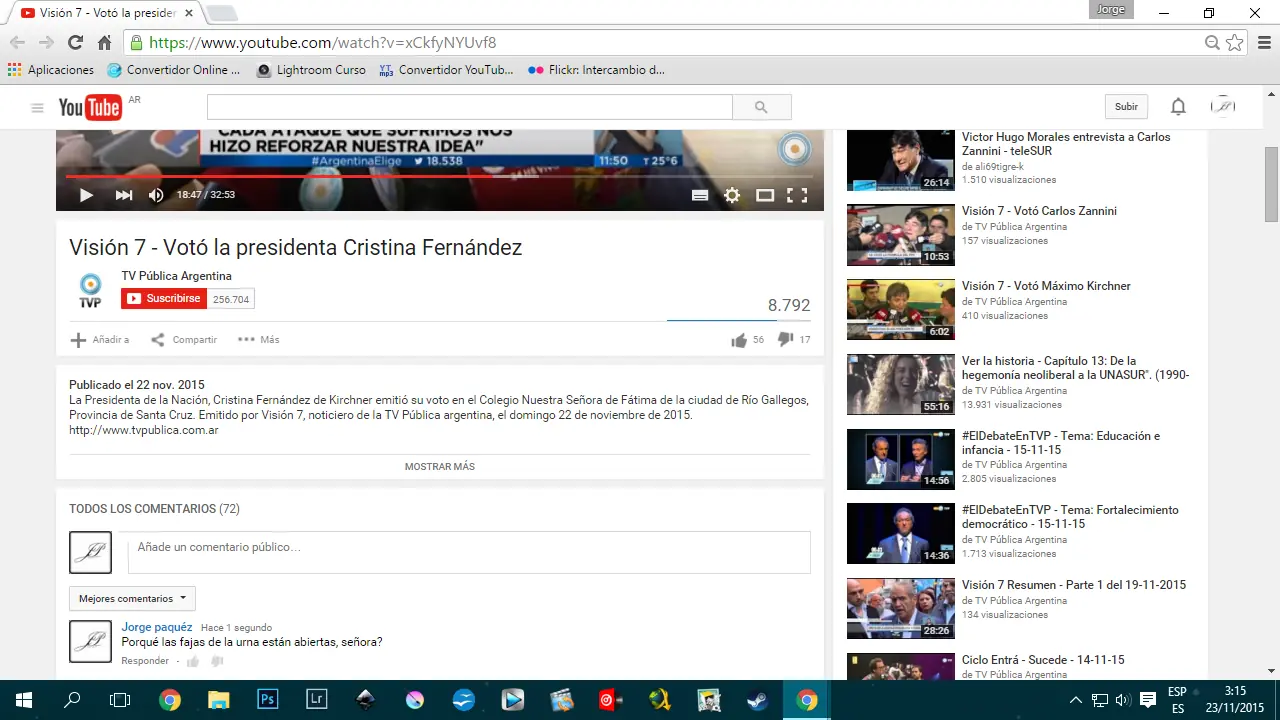Image resolution: width=1280 pixels, height=720 pixels.
Task: Open Flickr Intercambio bookmark
Action: point(597,70)
